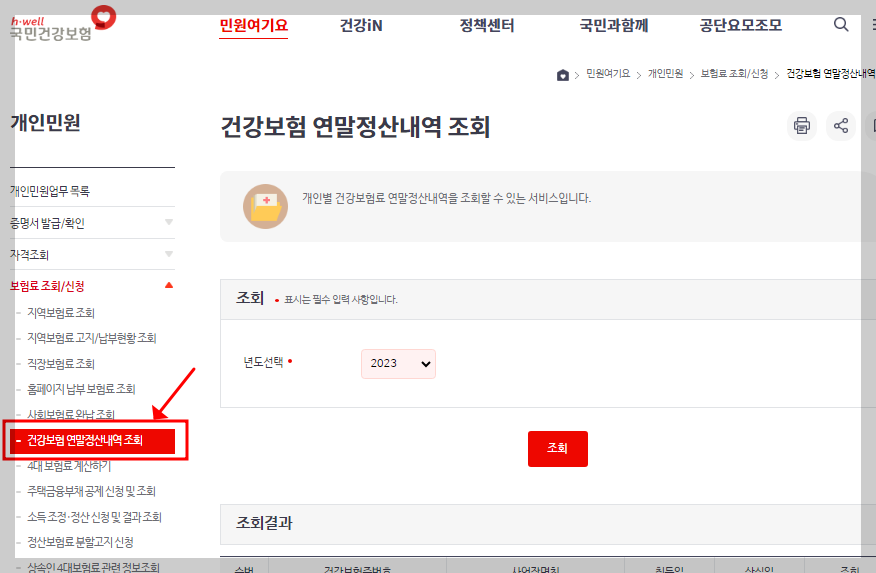Click the 건강보험 연말정산내역 조회 page heading
Image resolution: width=876 pixels, height=573 pixels.
(x=355, y=127)
